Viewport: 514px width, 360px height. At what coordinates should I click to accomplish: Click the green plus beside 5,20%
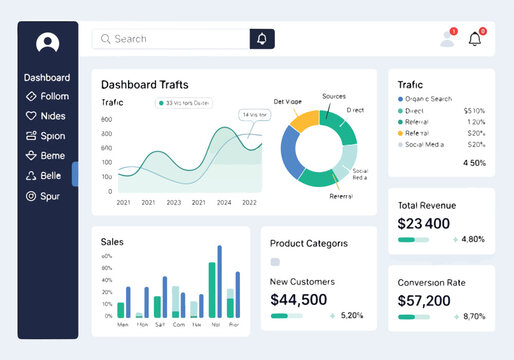[332, 316]
